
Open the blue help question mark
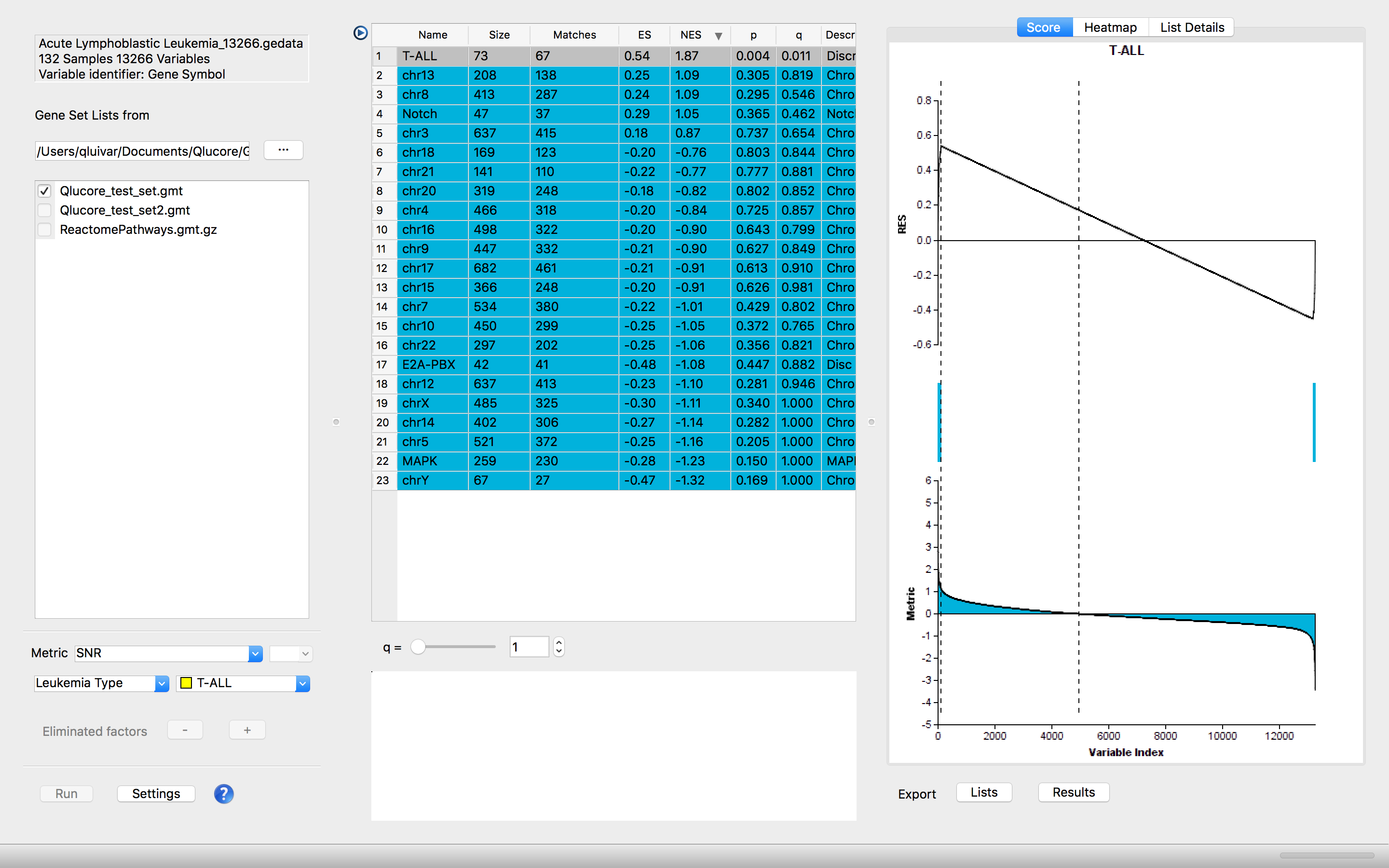[x=224, y=793]
